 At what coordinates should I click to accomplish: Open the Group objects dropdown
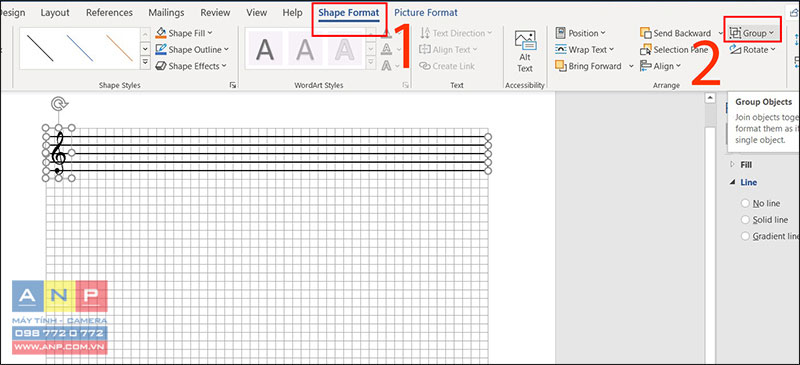[x=752, y=33]
